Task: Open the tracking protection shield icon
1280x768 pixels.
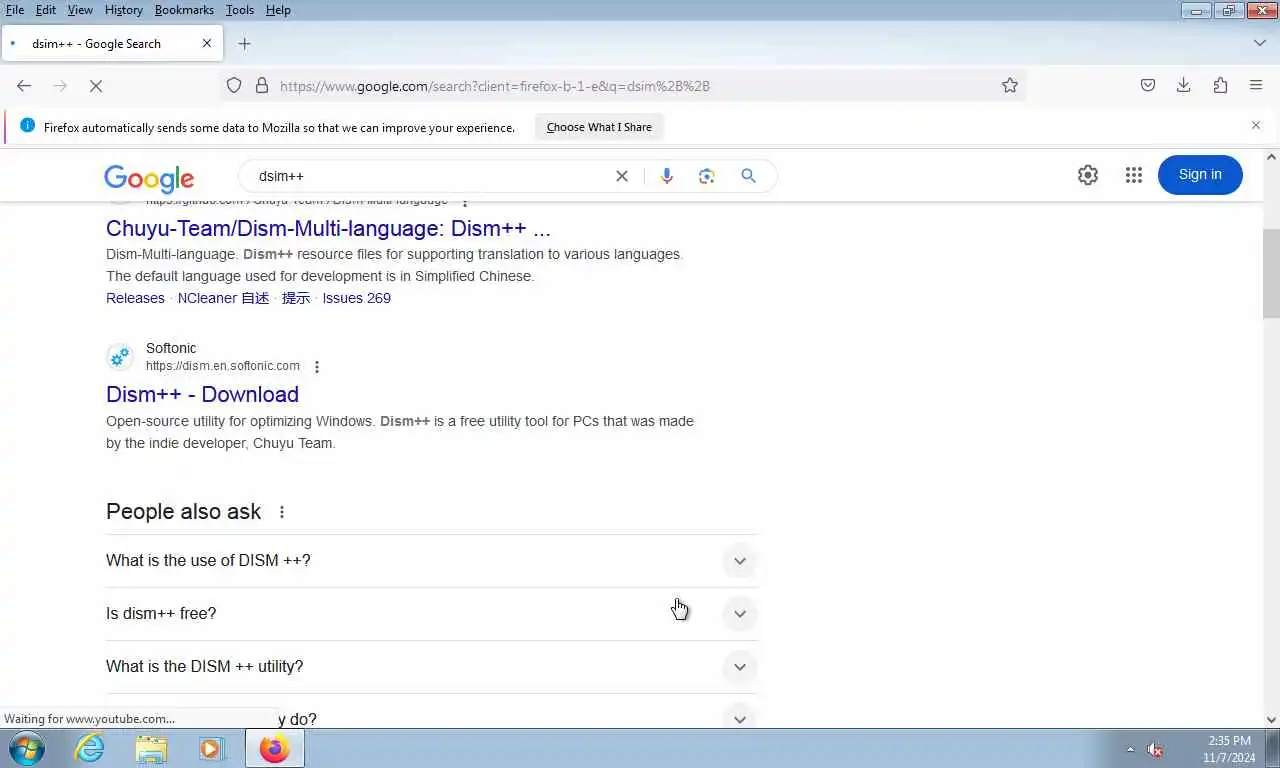Action: (234, 86)
